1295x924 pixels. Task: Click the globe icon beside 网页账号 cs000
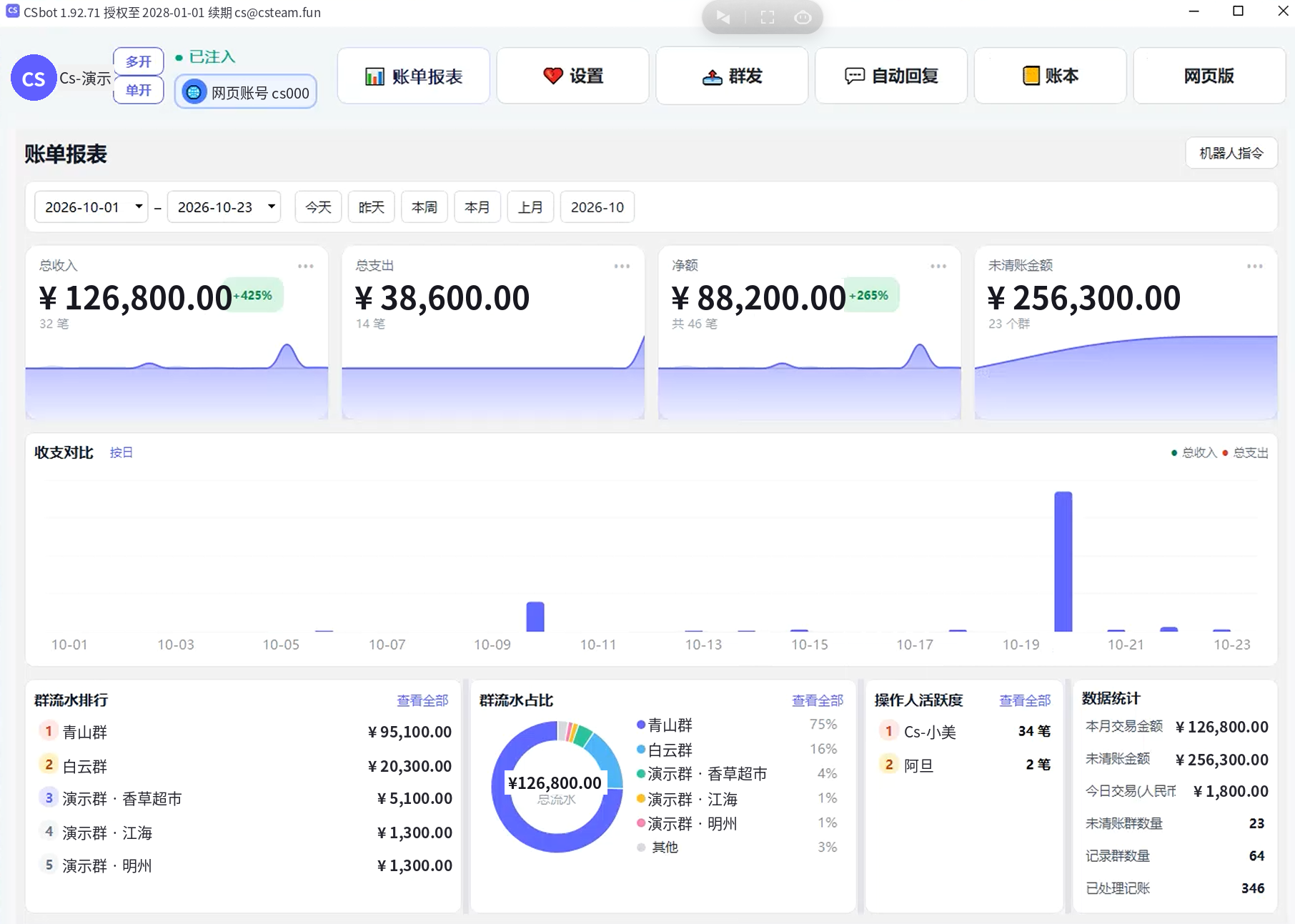[x=194, y=92]
